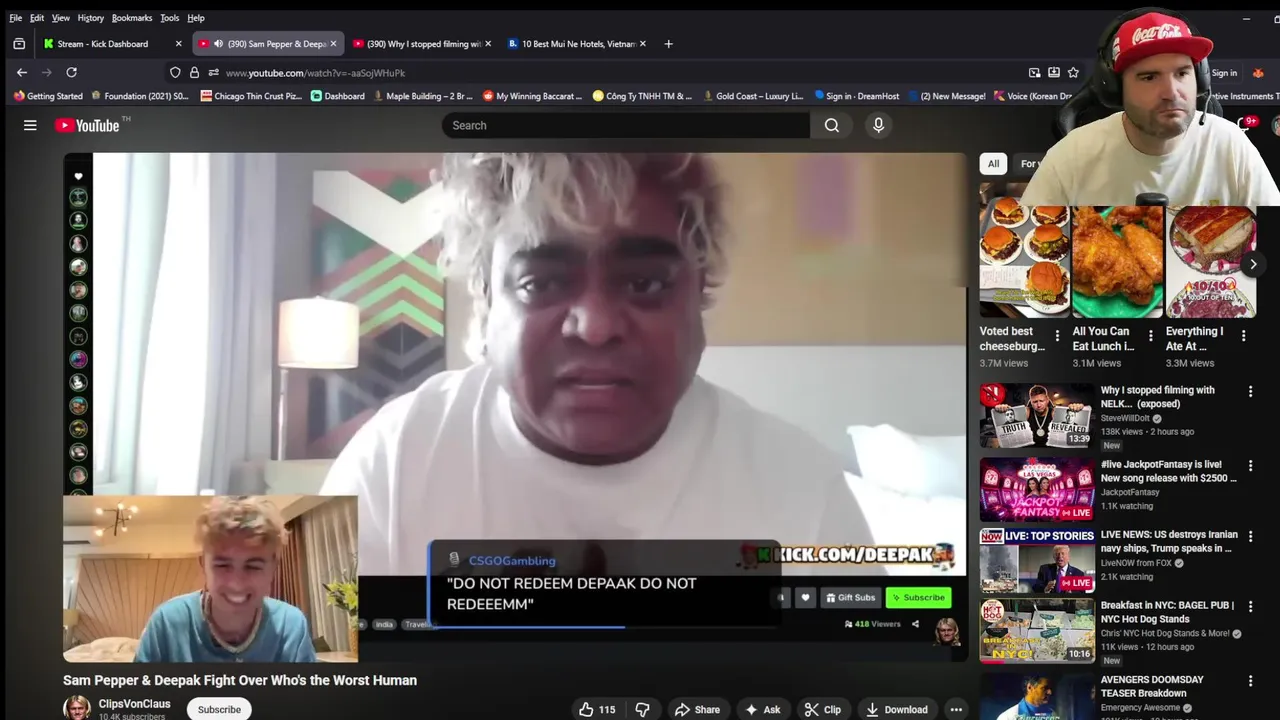Open the Firefox tab overview icon
Image resolution: width=1280 pixels, height=720 pixels.
click(19, 44)
